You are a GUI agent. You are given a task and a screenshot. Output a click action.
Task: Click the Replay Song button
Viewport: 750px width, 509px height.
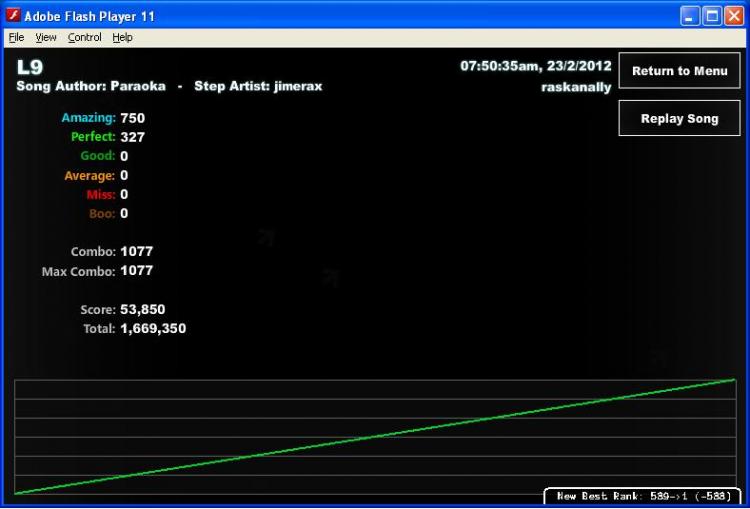point(679,118)
